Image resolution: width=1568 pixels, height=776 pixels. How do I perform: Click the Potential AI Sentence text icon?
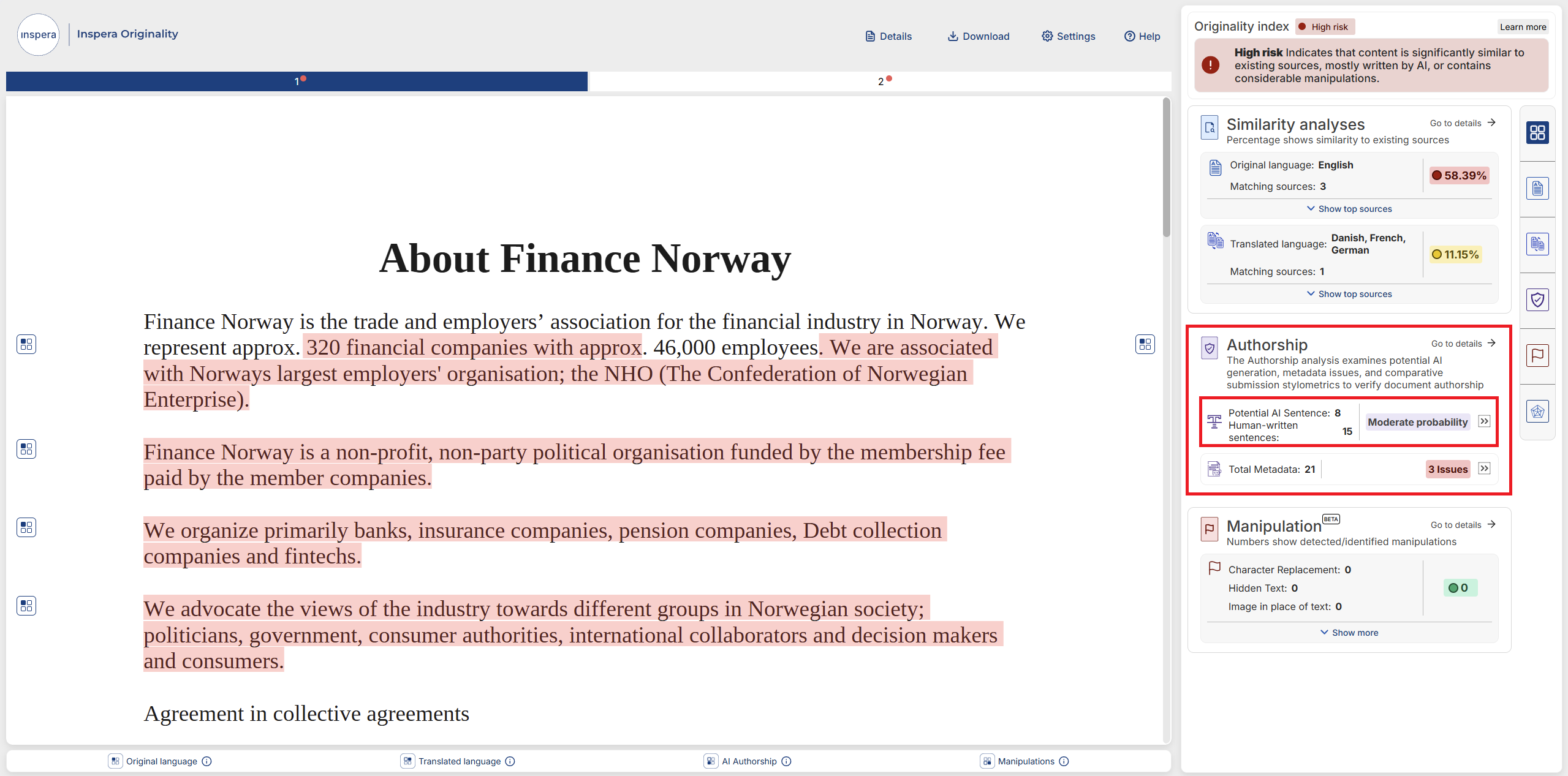[x=1214, y=422]
